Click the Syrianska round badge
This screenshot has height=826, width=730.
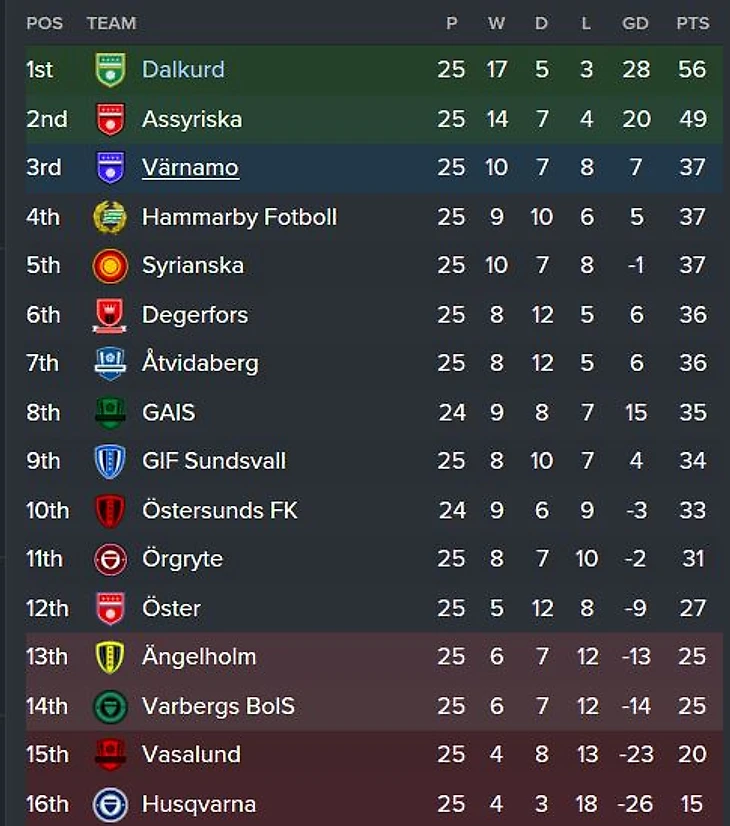pyautogui.click(x=110, y=266)
